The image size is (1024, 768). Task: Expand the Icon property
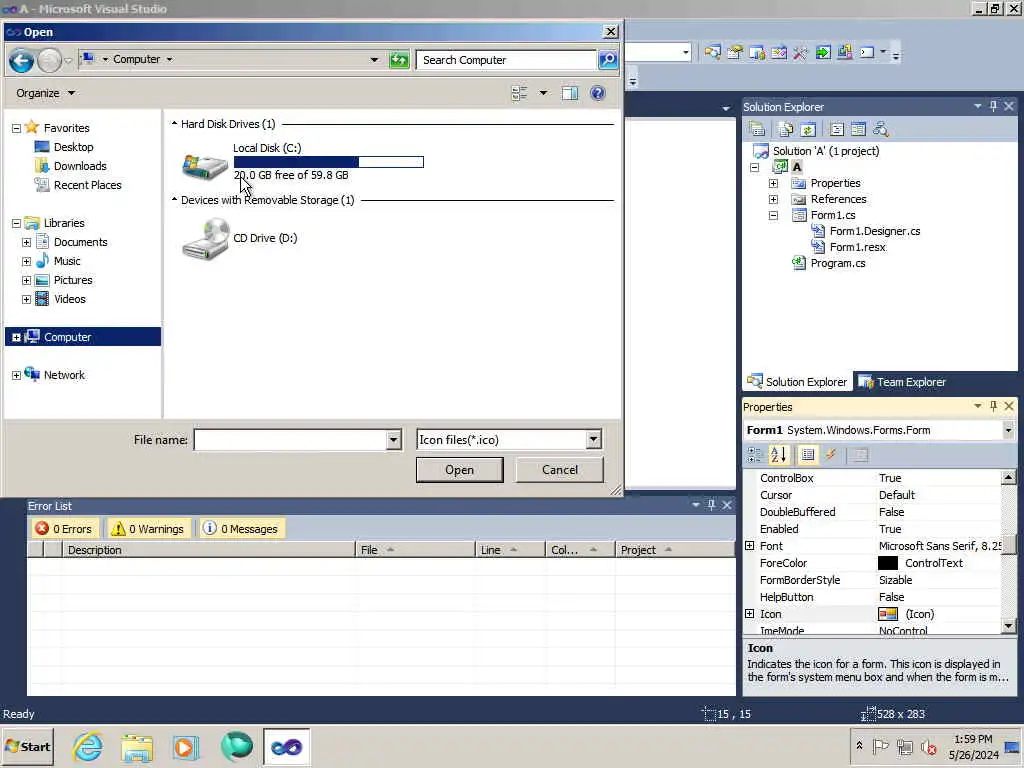tap(750, 614)
